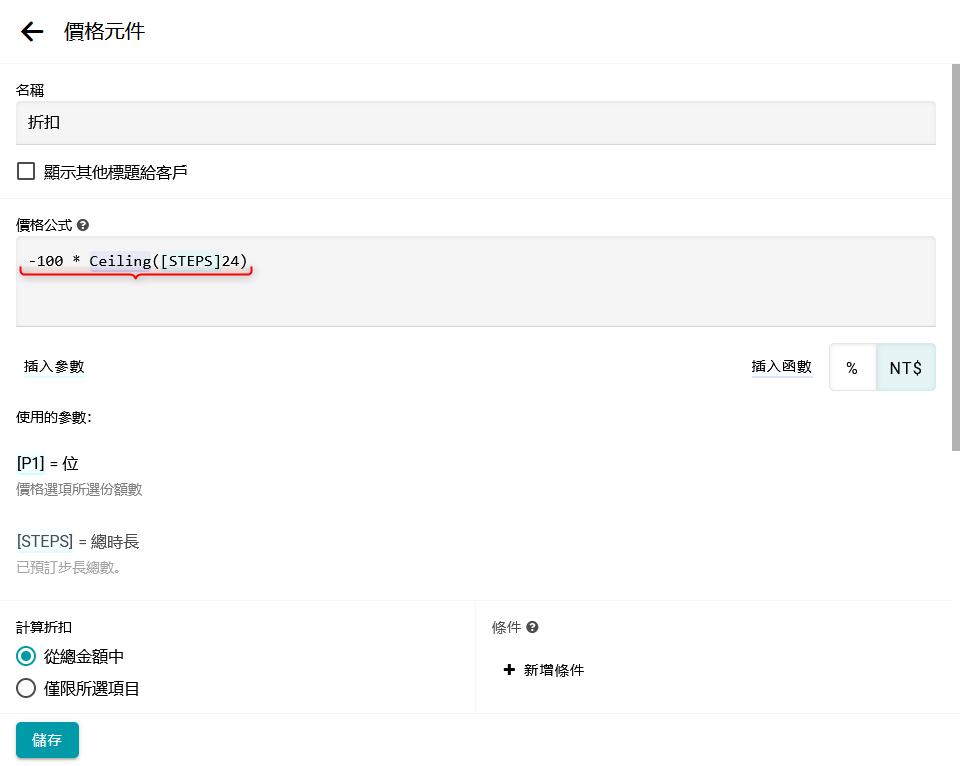Screen dimensions: 960x766
Task: Click the [STEPS] token inside the formula
Action: click(189, 261)
